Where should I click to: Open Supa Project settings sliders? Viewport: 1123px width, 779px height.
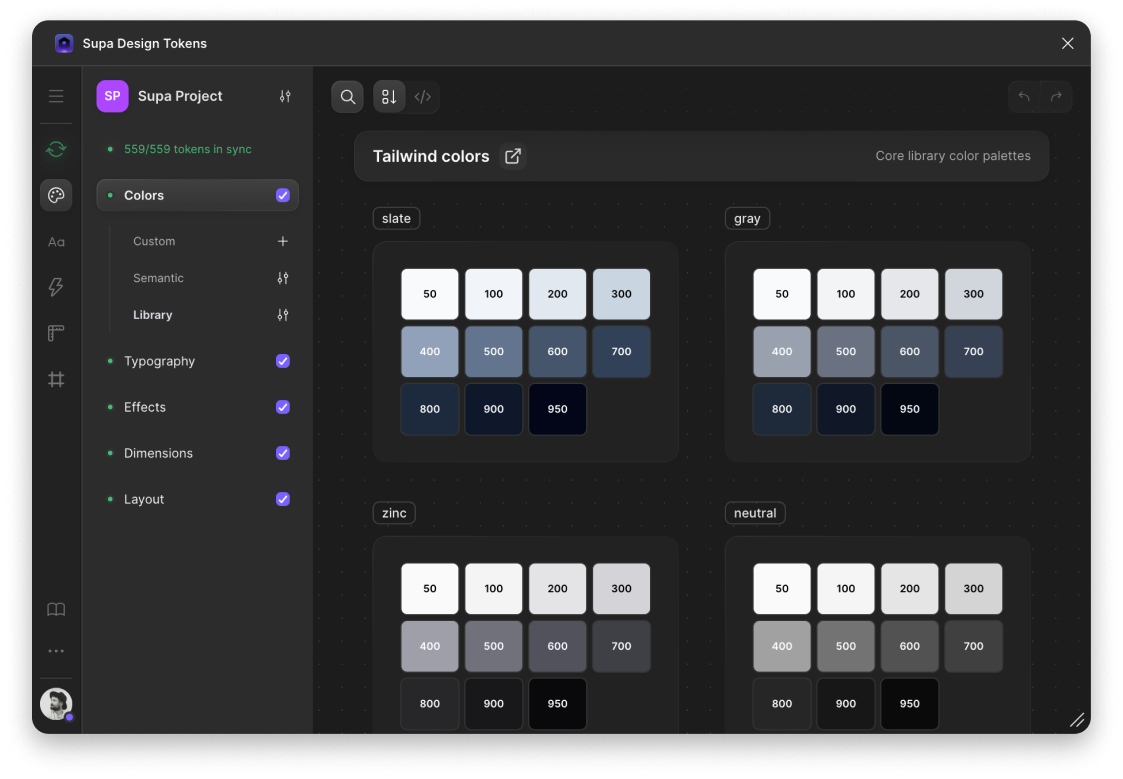[x=285, y=96]
